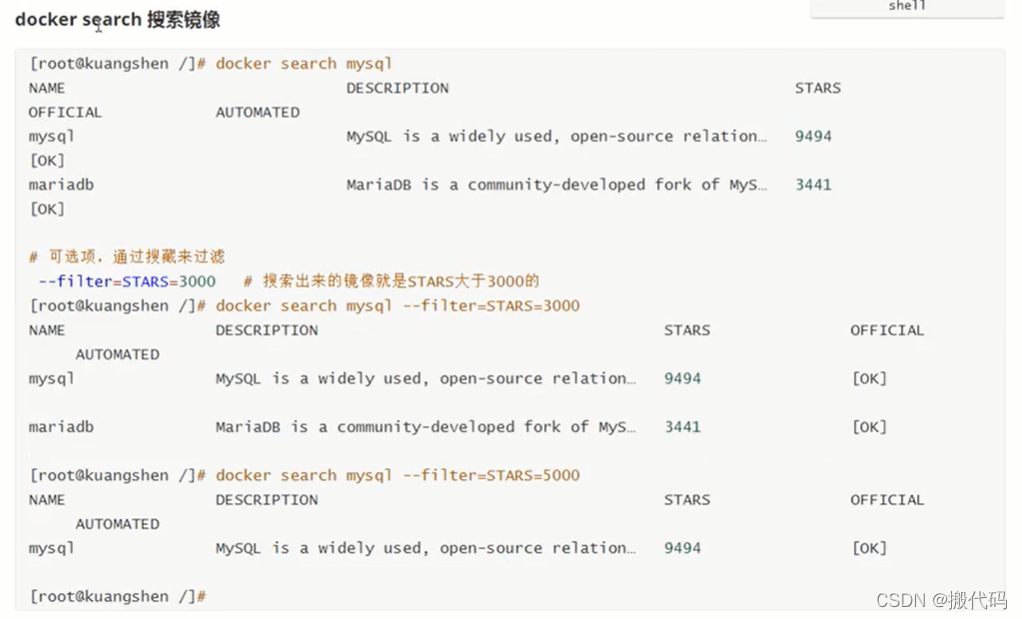
Task: Click the [OK] in the STARS=5000 output
Action: coord(869,549)
